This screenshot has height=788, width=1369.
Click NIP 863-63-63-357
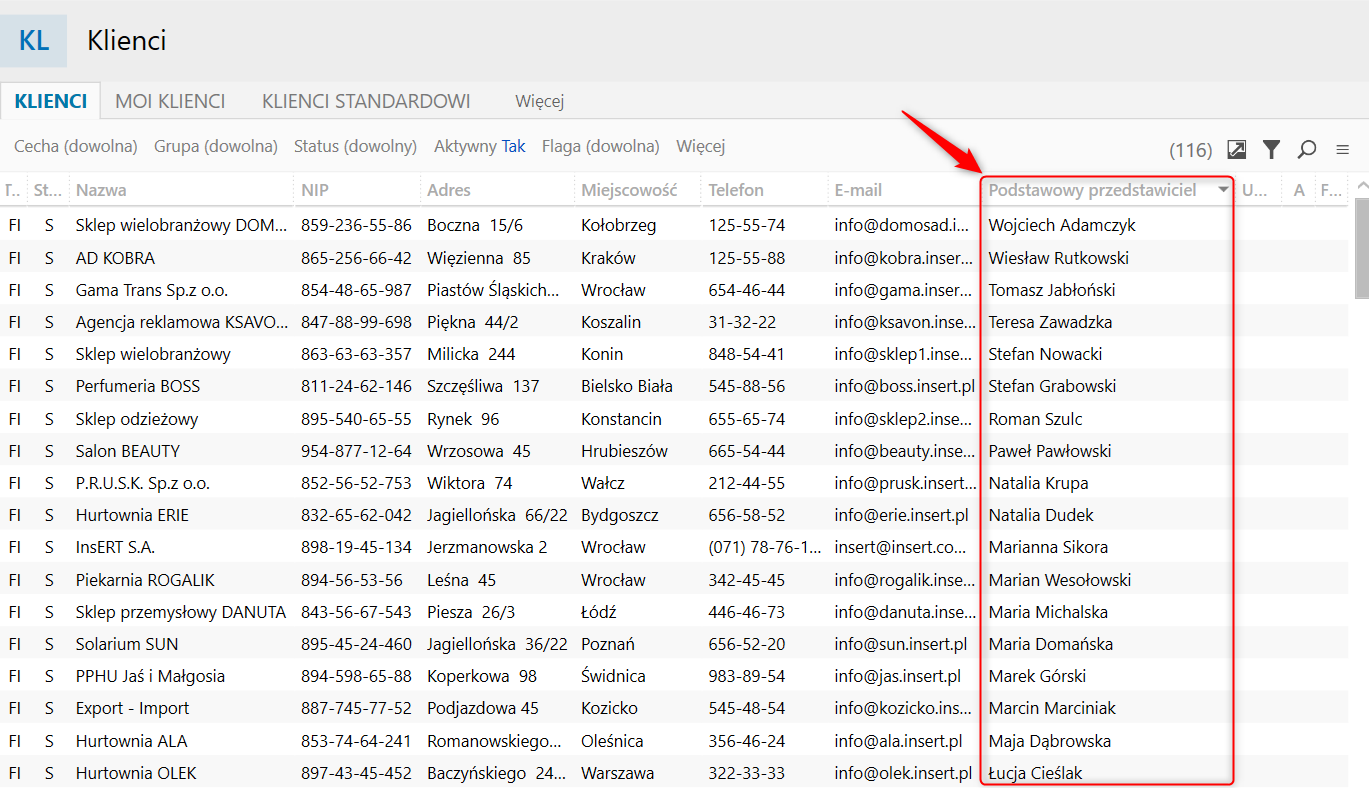[356, 354]
